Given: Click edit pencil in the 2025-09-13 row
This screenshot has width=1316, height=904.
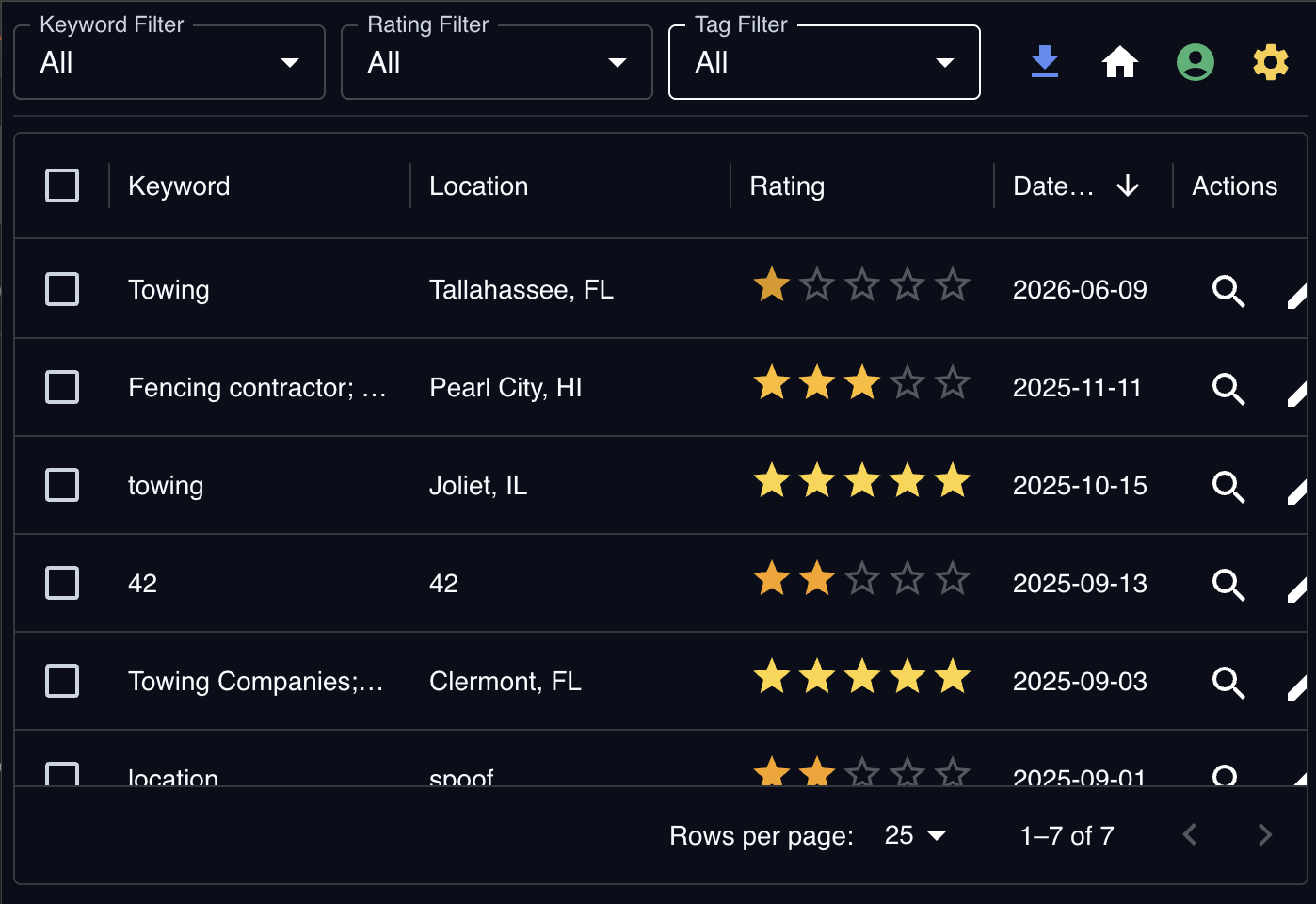Looking at the screenshot, I should pyautogui.click(x=1297, y=589).
